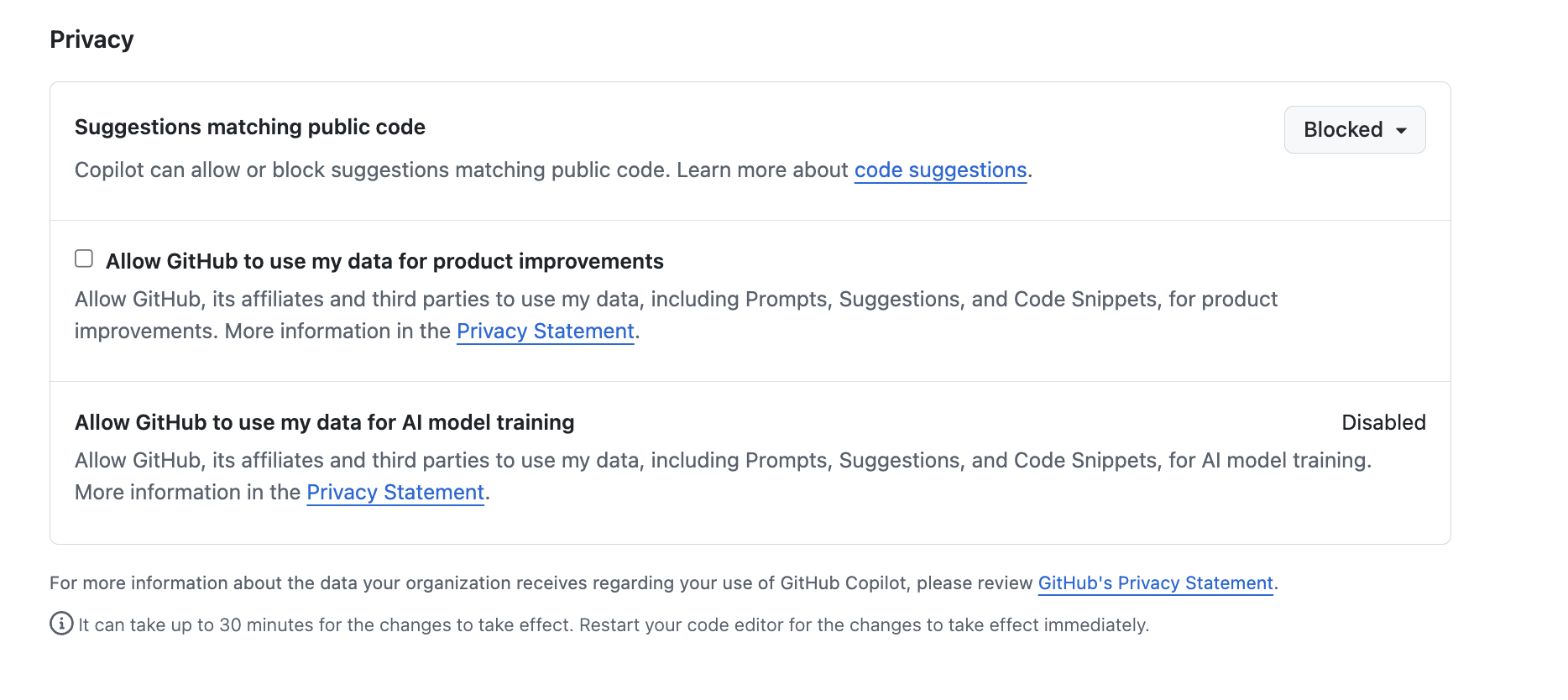This screenshot has height=700, width=1568.
Task: Click the "Allow GitHub to use my data for AI model training" heading
Action: click(324, 422)
